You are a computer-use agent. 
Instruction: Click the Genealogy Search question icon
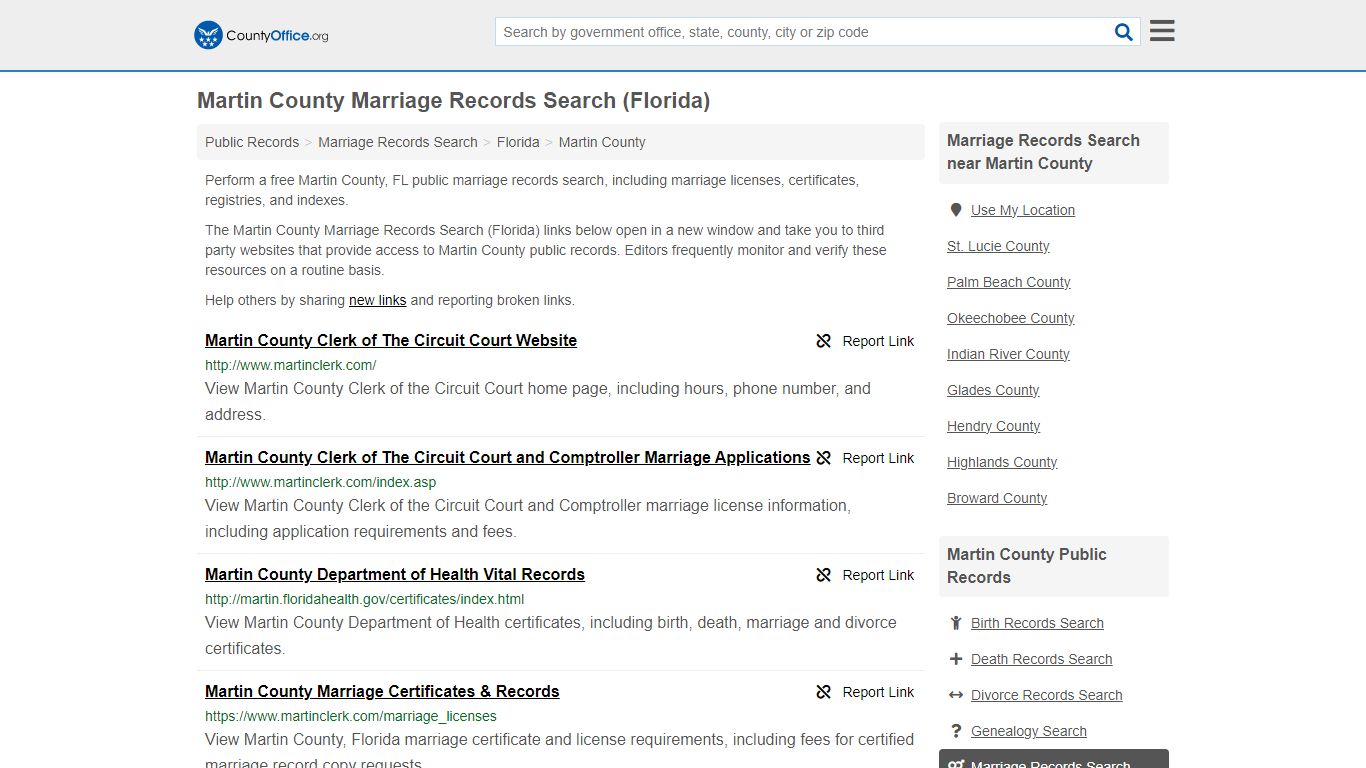[956, 731]
